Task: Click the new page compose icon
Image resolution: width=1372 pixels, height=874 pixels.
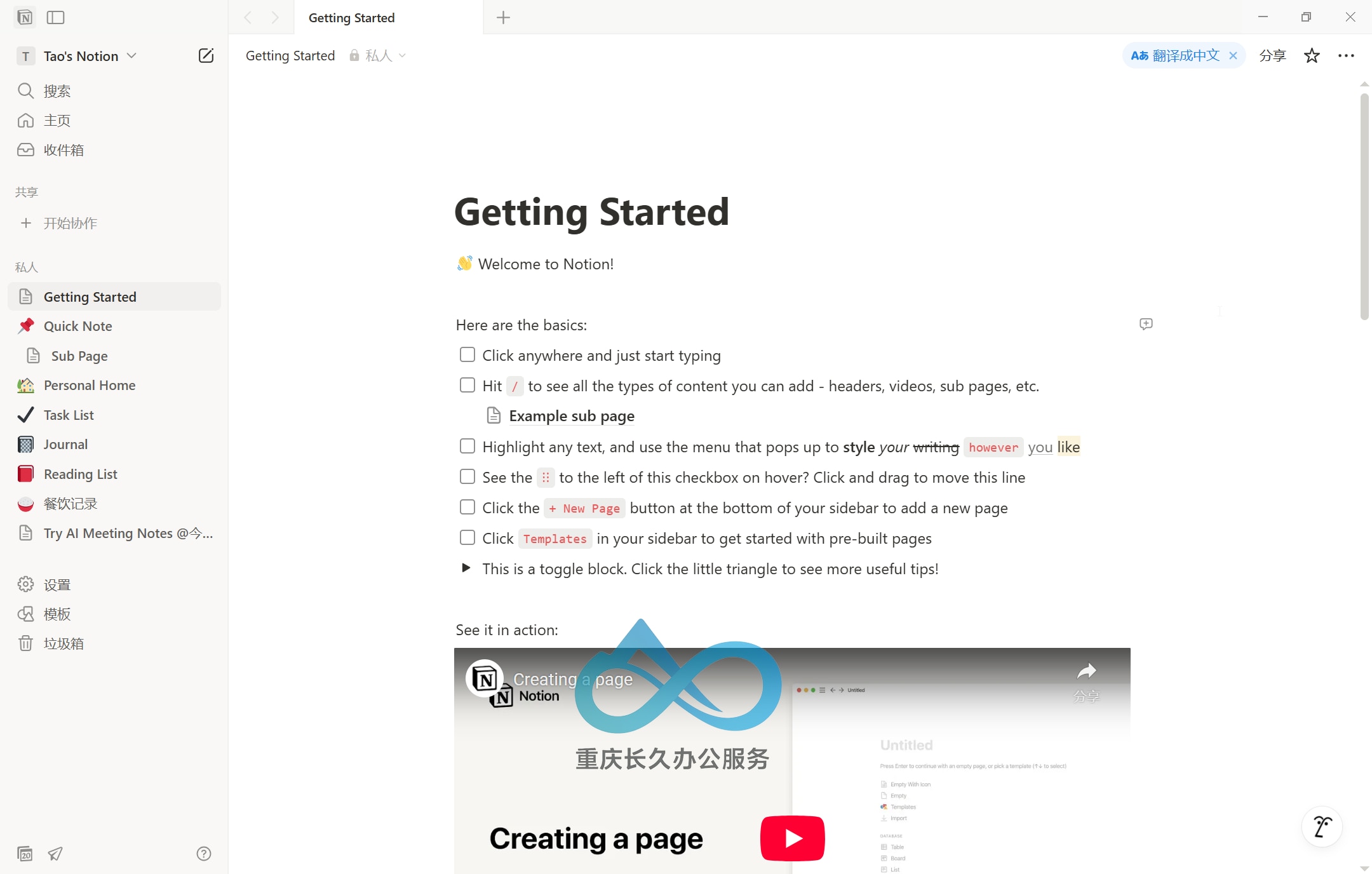Action: tap(206, 56)
